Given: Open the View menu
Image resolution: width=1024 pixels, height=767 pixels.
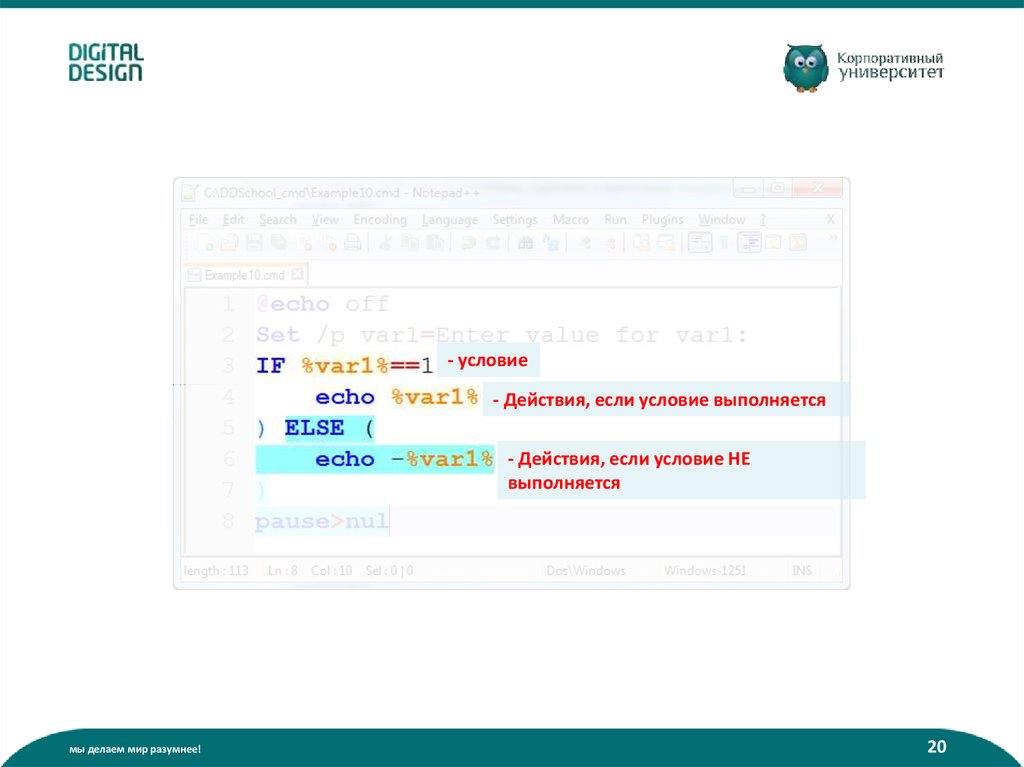Looking at the screenshot, I should [x=325, y=220].
